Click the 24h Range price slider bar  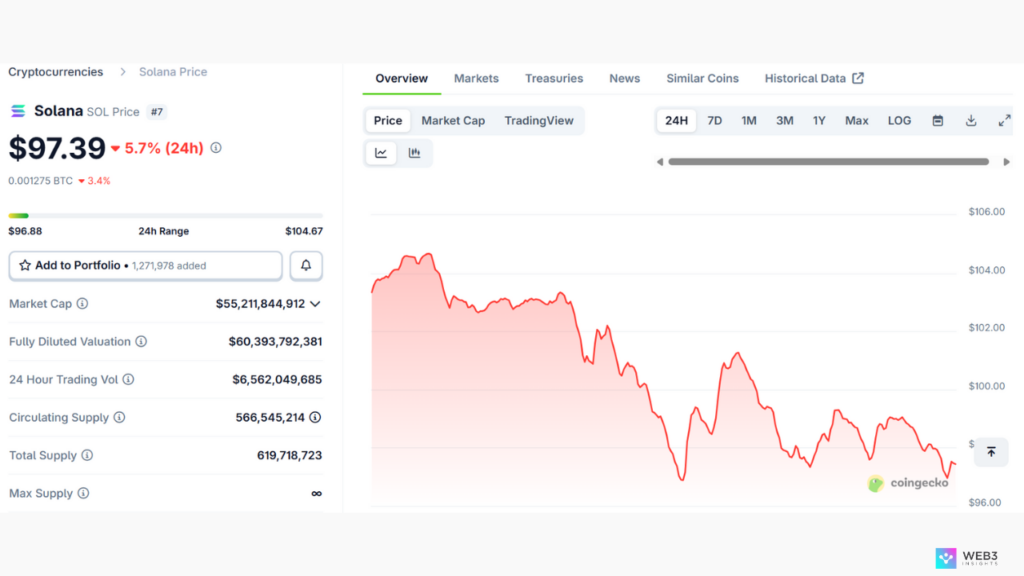click(x=165, y=215)
